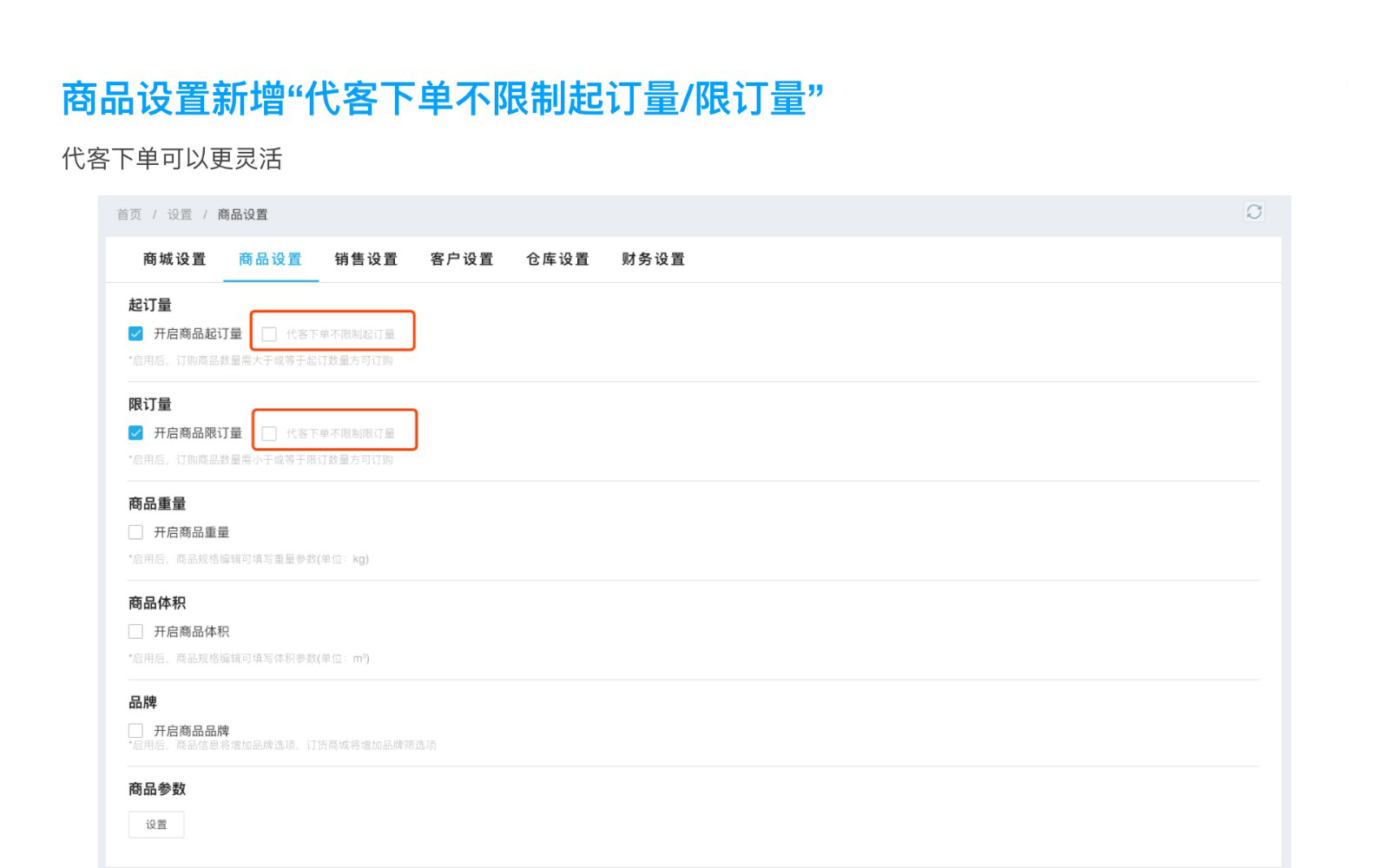Screen dimensions: 1389x868
Task: Click the 设置 button under 商品参数
Action: (156, 825)
